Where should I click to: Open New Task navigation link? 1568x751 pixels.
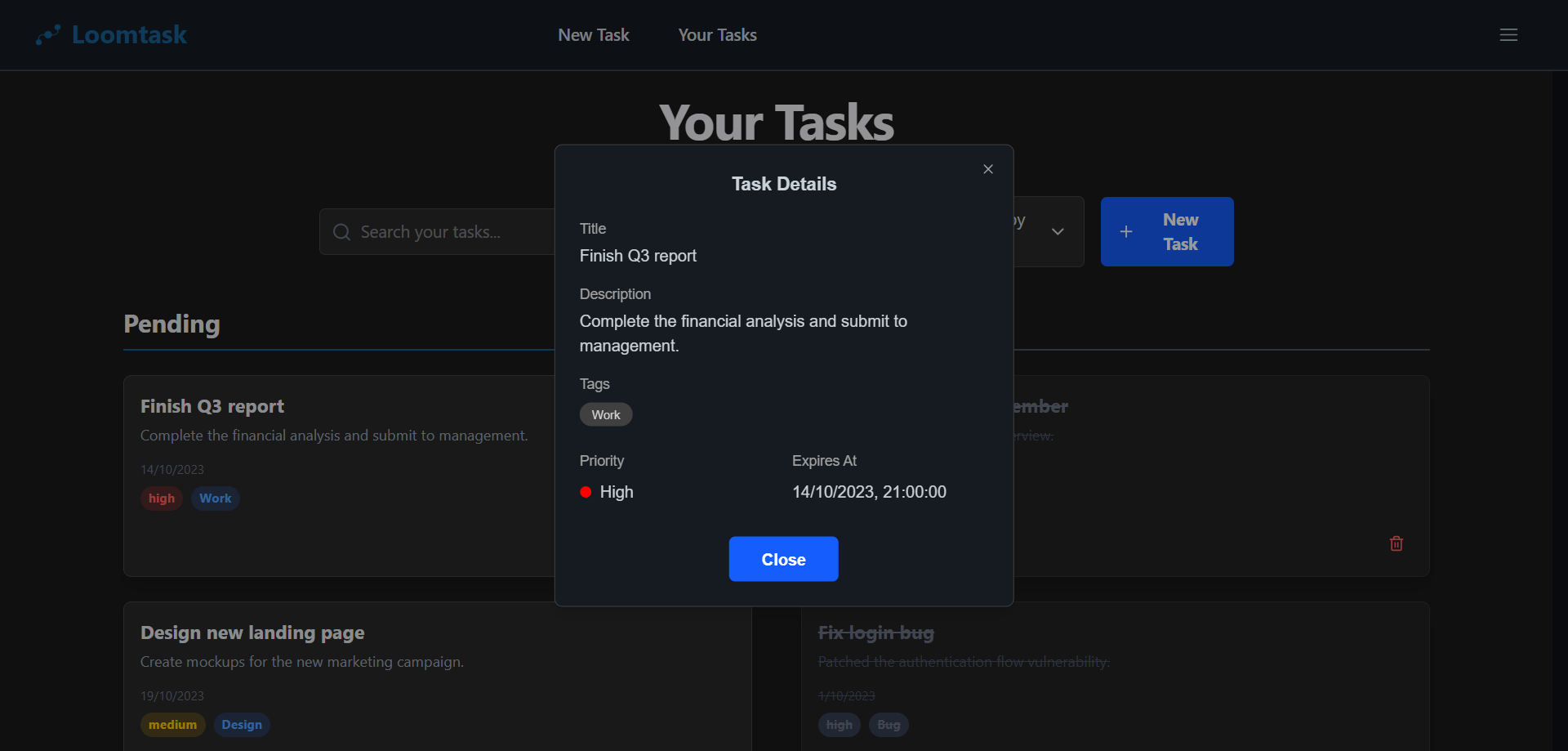[x=593, y=35]
